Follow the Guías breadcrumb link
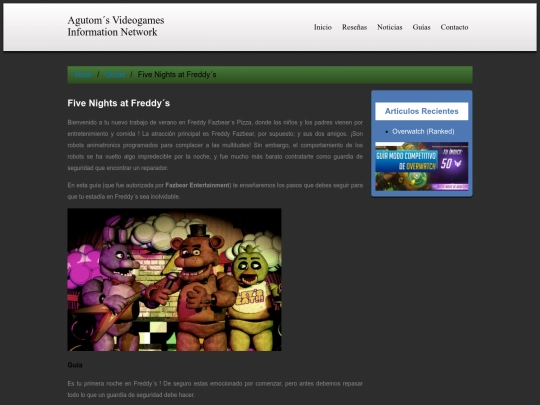 click(x=114, y=74)
